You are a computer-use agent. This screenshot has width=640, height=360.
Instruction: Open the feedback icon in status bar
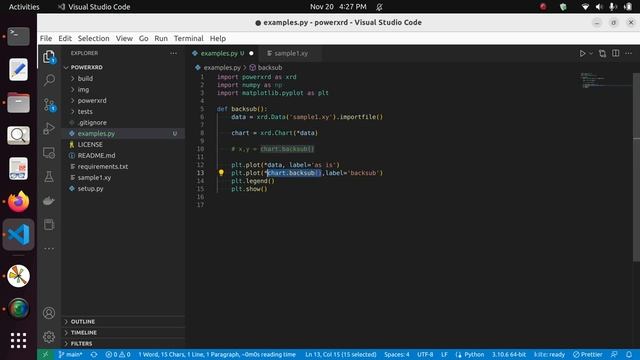[614, 354]
